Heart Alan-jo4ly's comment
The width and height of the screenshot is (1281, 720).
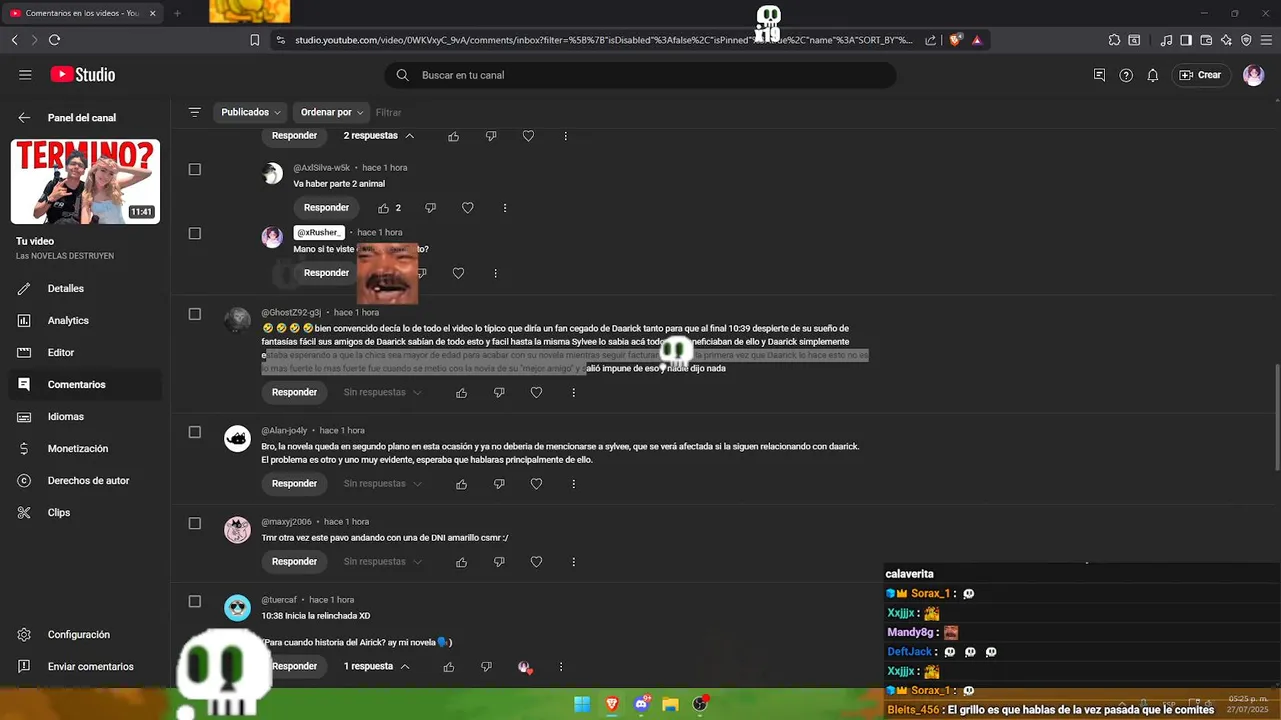coord(536,484)
